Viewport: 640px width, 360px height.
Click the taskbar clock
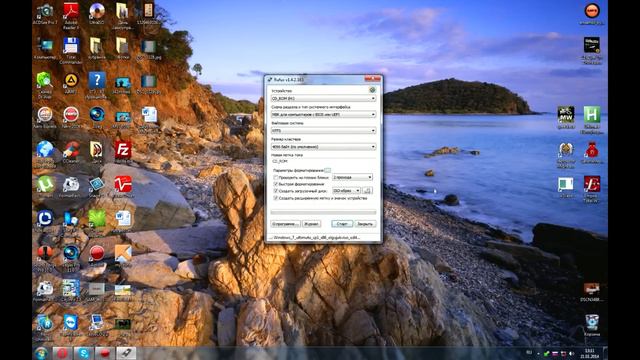coord(589,353)
